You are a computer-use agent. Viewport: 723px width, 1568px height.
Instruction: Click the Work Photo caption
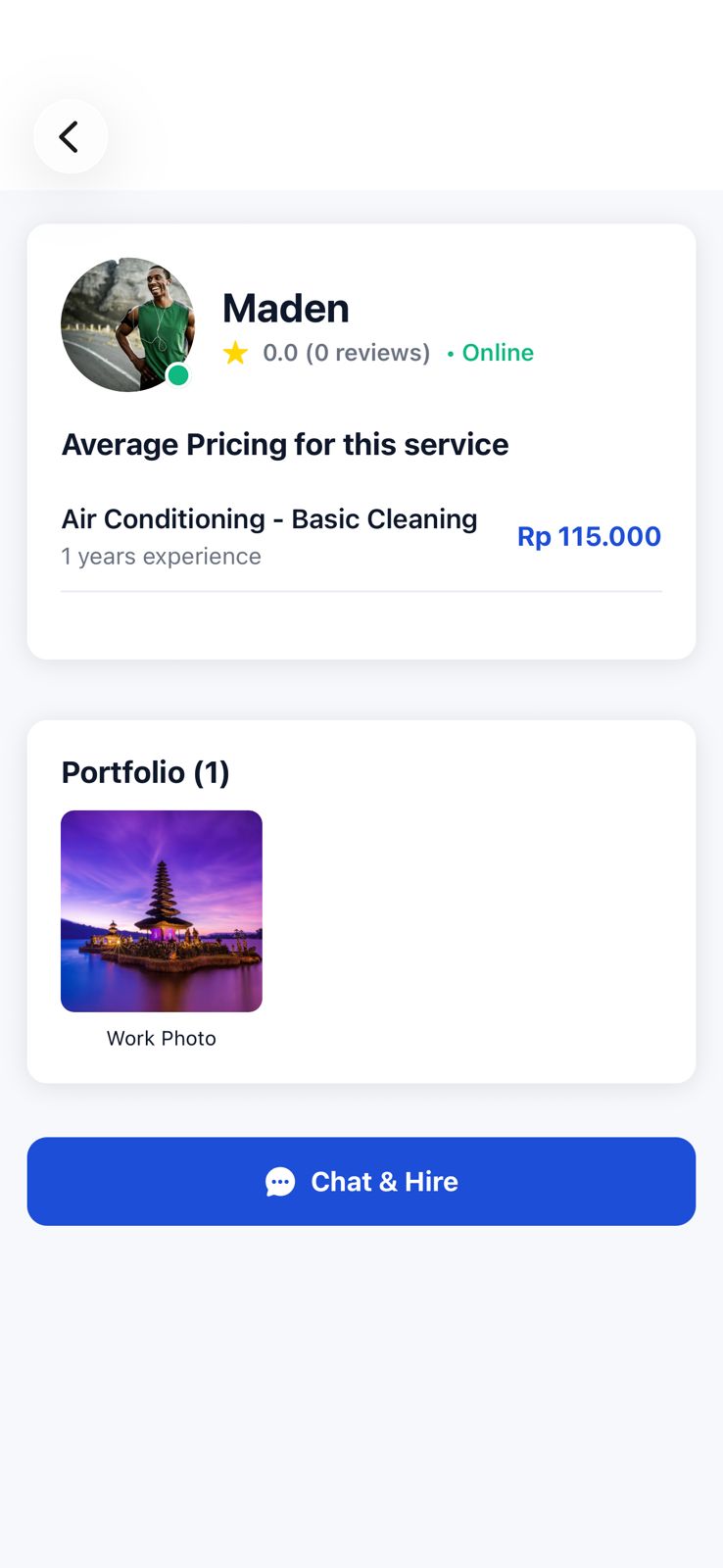pos(162,1039)
